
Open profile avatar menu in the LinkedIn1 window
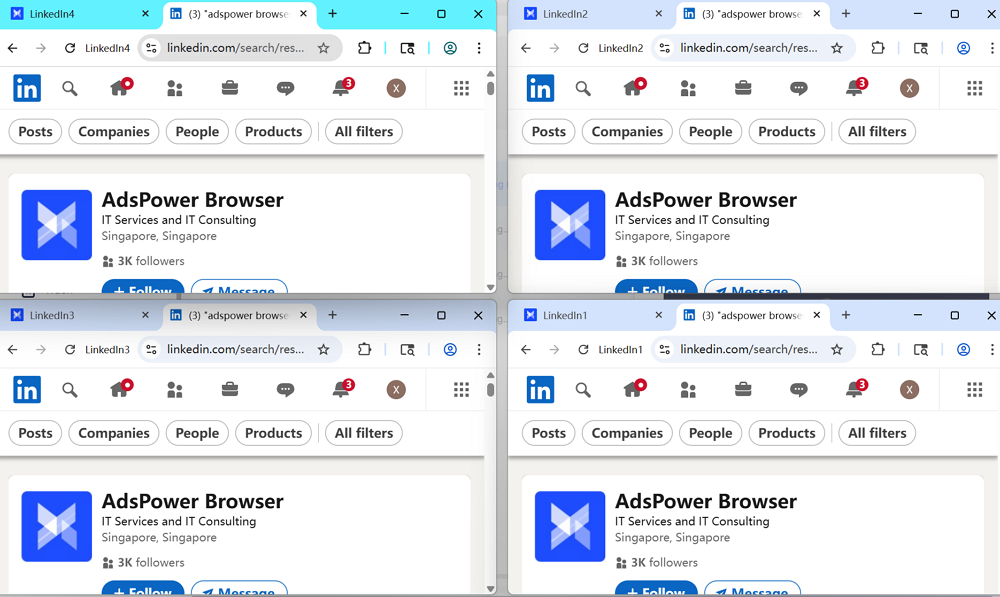909,389
